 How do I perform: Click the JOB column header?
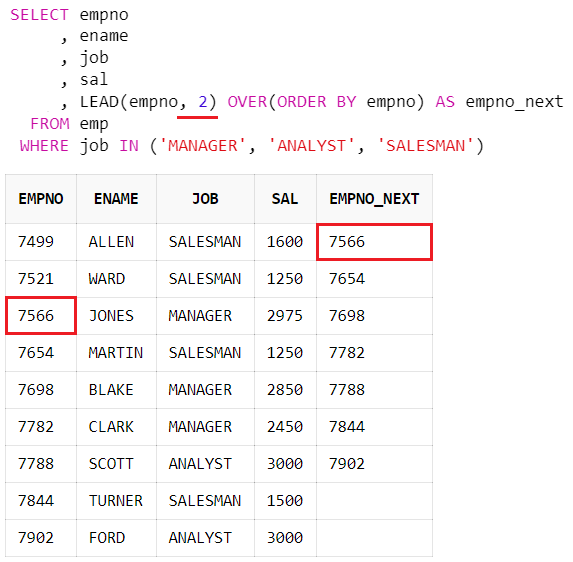coord(205,199)
